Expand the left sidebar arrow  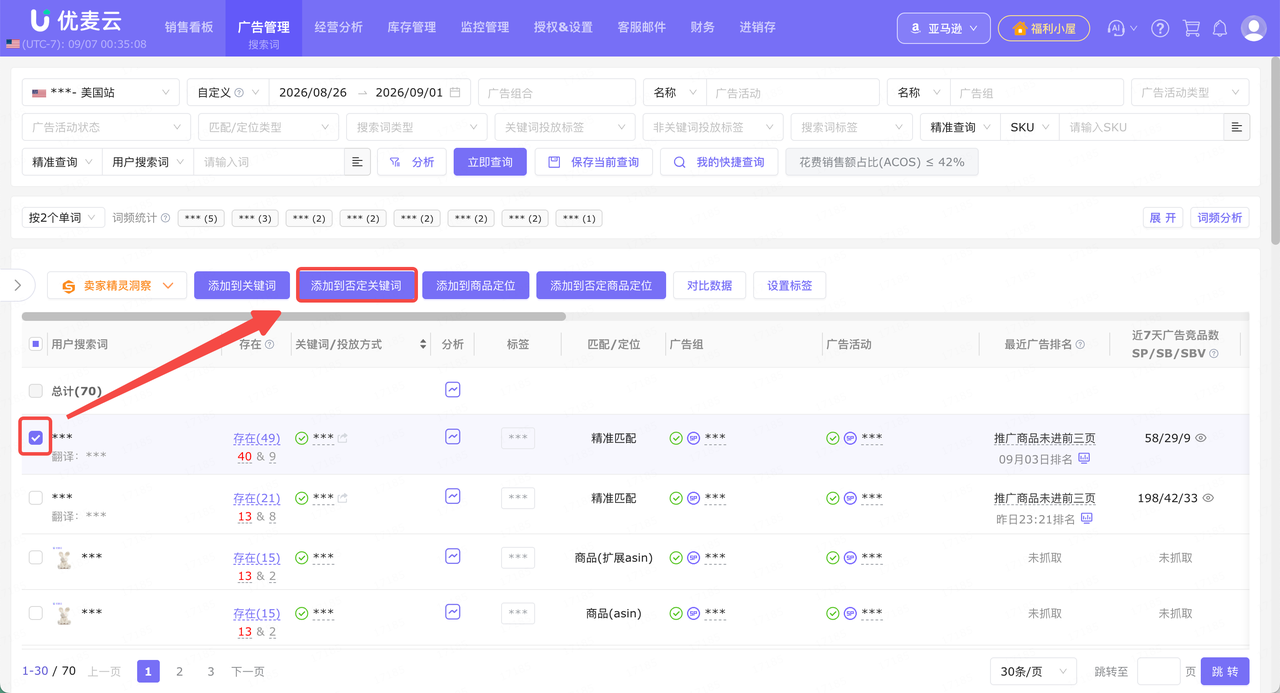pyautogui.click(x=17, y=285)
